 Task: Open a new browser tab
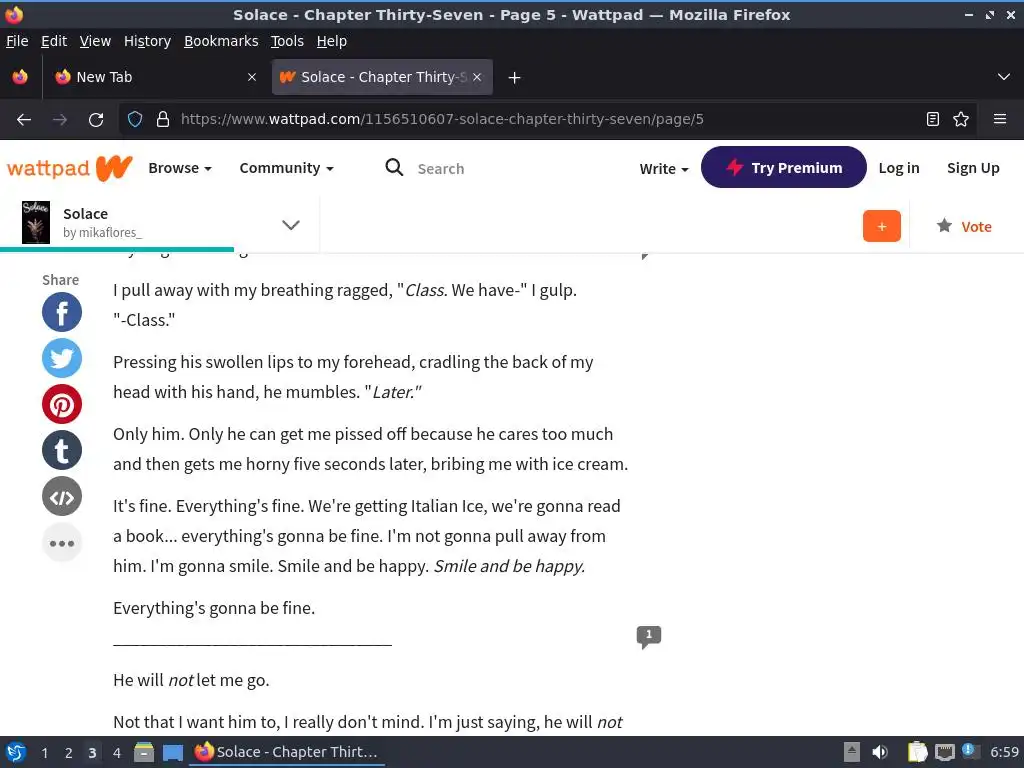tap(515, 78)
